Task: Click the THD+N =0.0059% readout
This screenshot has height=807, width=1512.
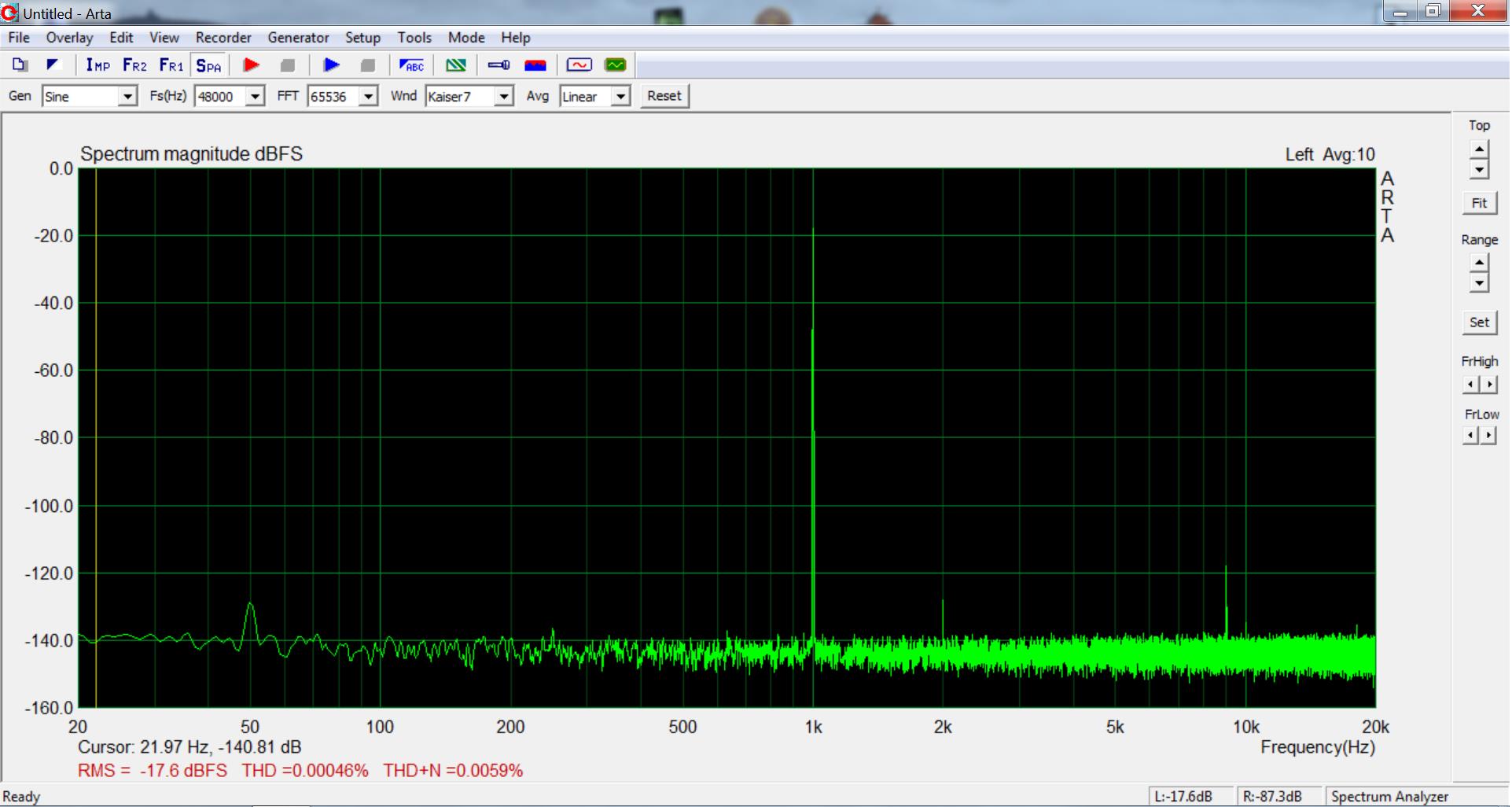Action: (x=453, y=771)
